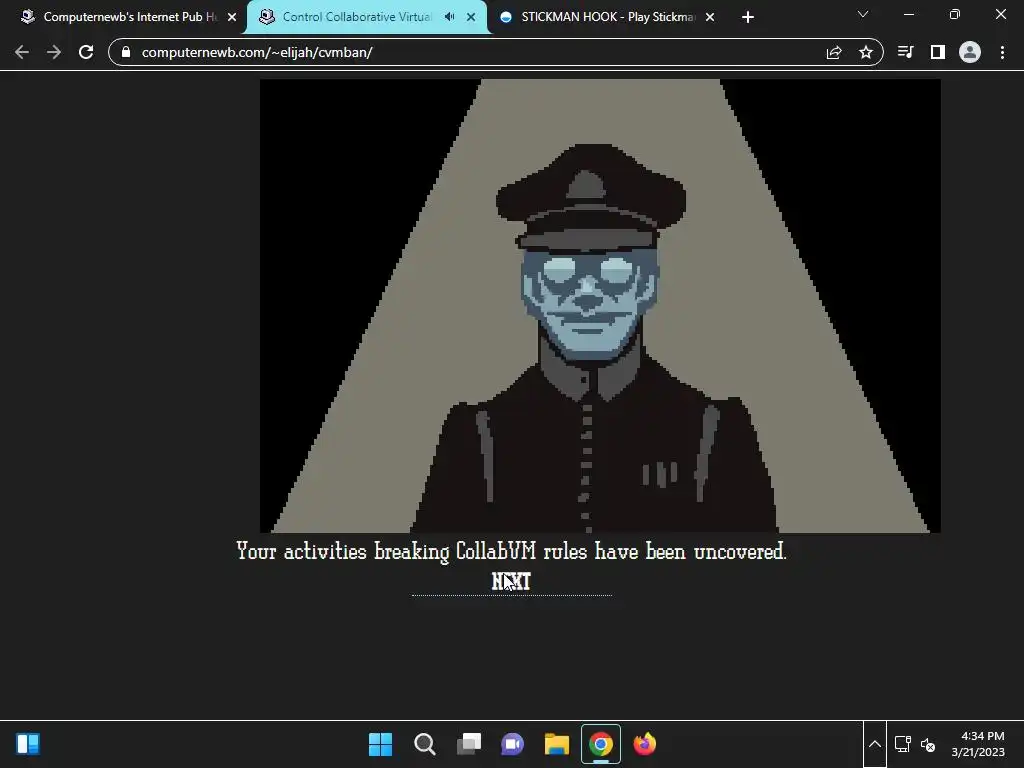Open the network status tray icon

coord(903,744)
